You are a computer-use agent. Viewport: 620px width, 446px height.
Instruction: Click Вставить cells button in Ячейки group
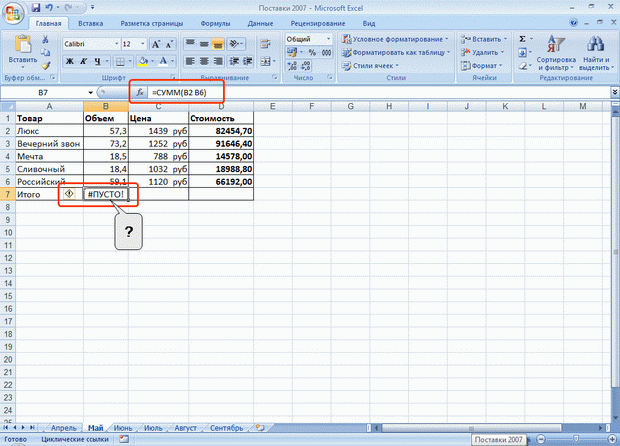[483, 39]
